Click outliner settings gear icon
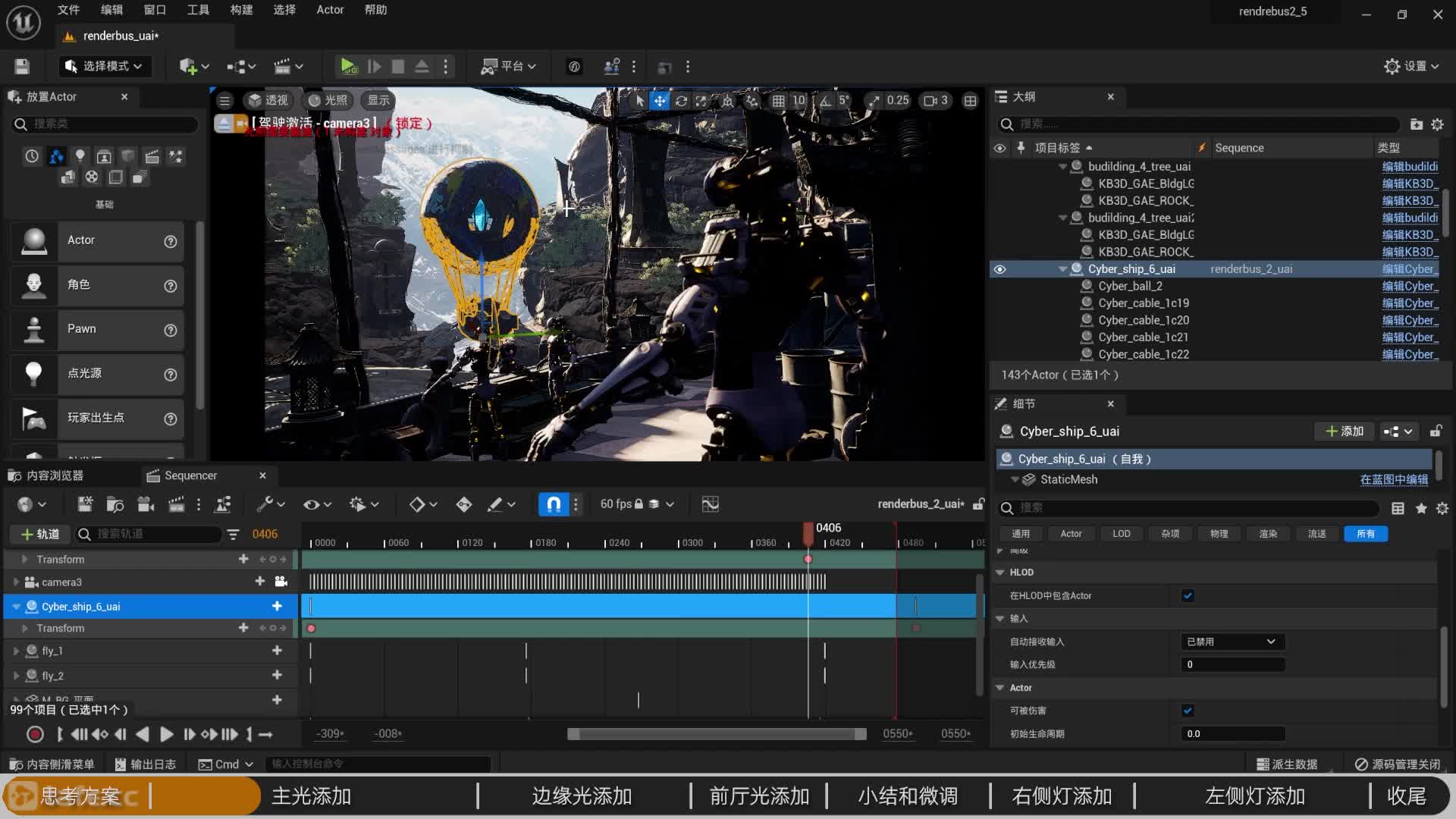Screen dimensions: 1456x819 pyautogui.click(x=1437, y=124)
